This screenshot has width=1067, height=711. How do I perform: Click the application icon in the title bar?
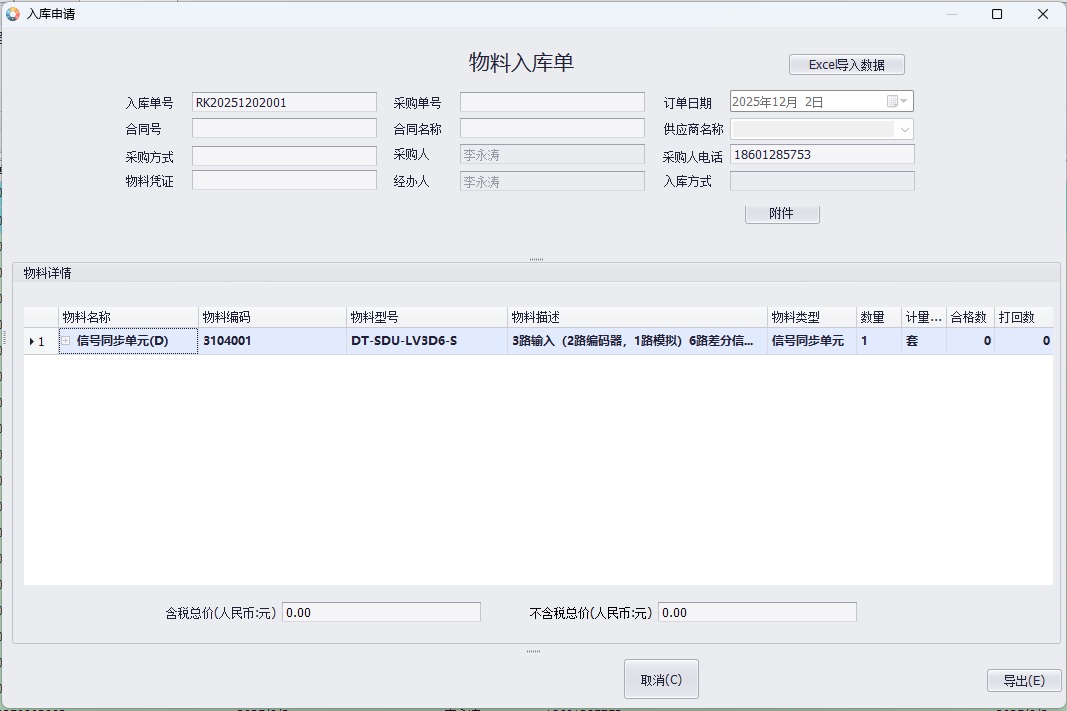(13, 14)
